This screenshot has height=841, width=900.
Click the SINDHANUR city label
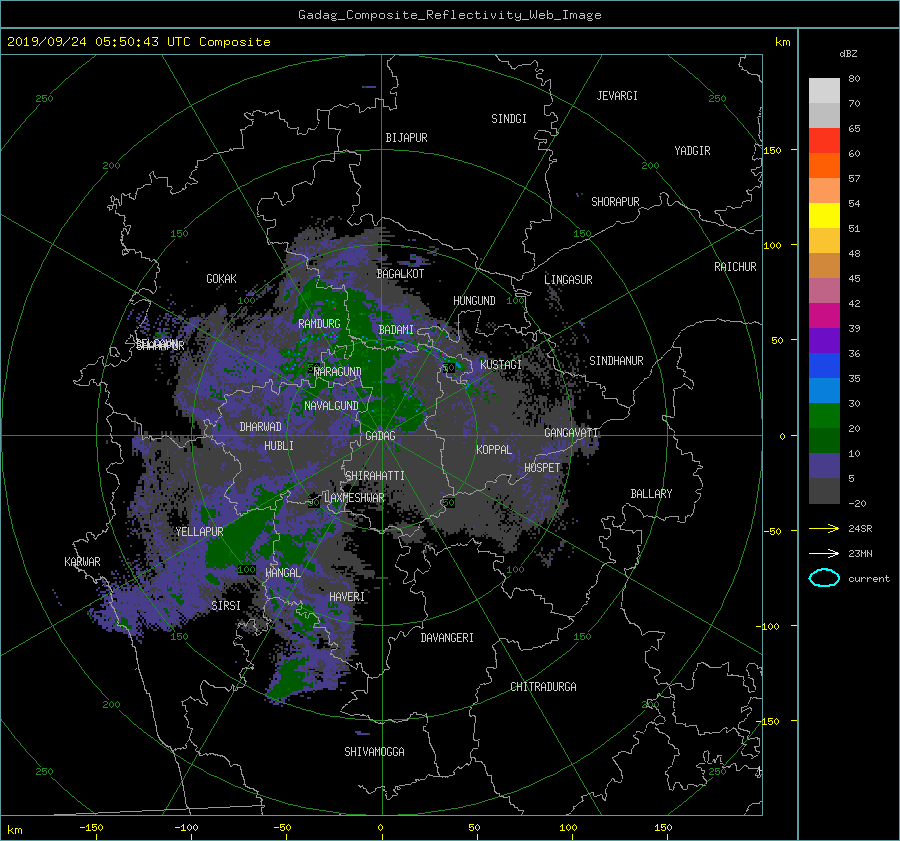click(x=616, y=361)
